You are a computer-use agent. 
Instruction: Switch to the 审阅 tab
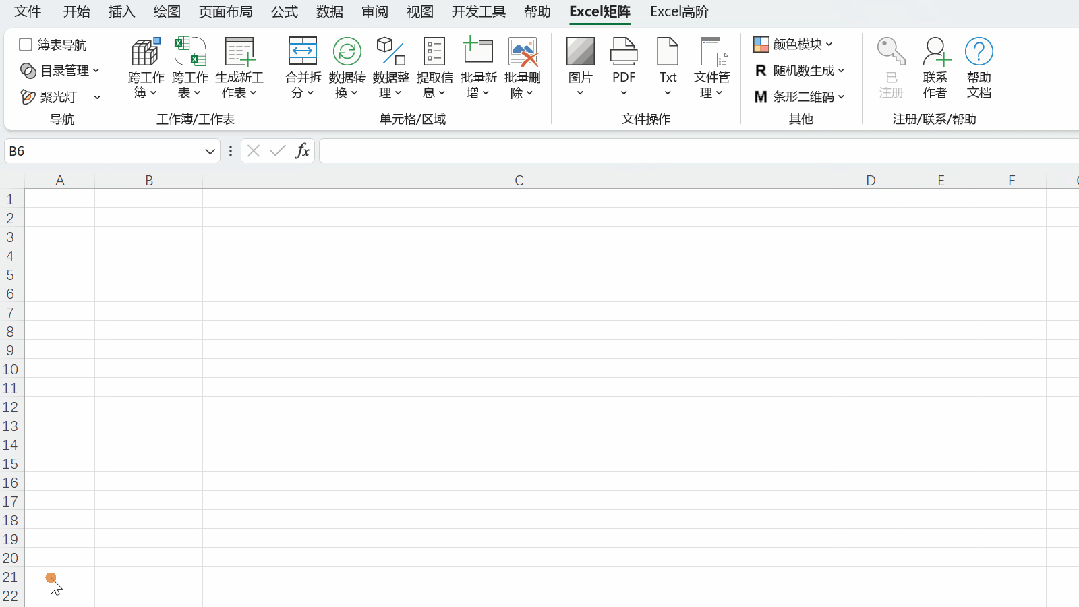[375, 12]
